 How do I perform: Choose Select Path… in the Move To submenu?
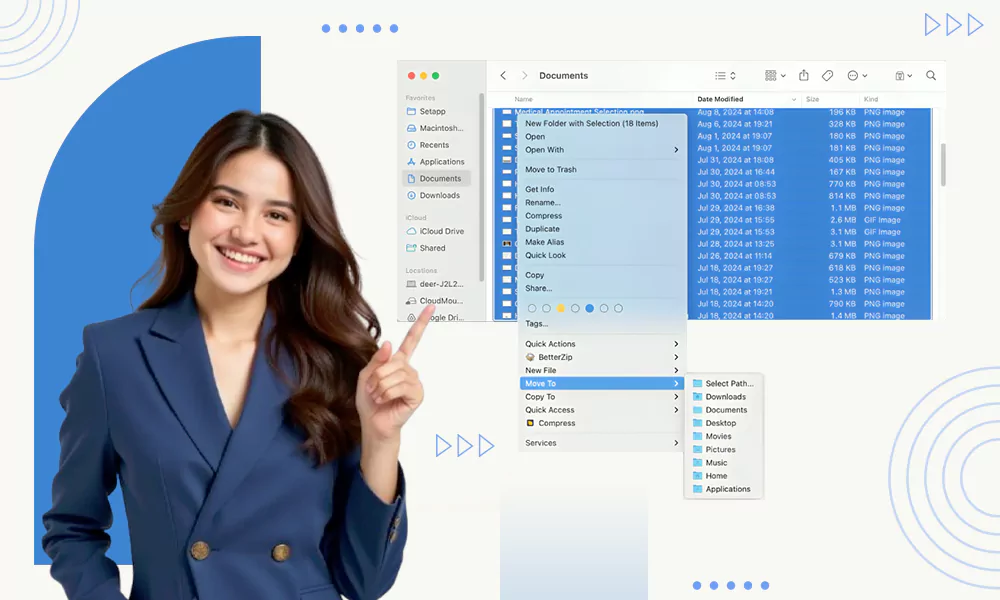(723, 383)
